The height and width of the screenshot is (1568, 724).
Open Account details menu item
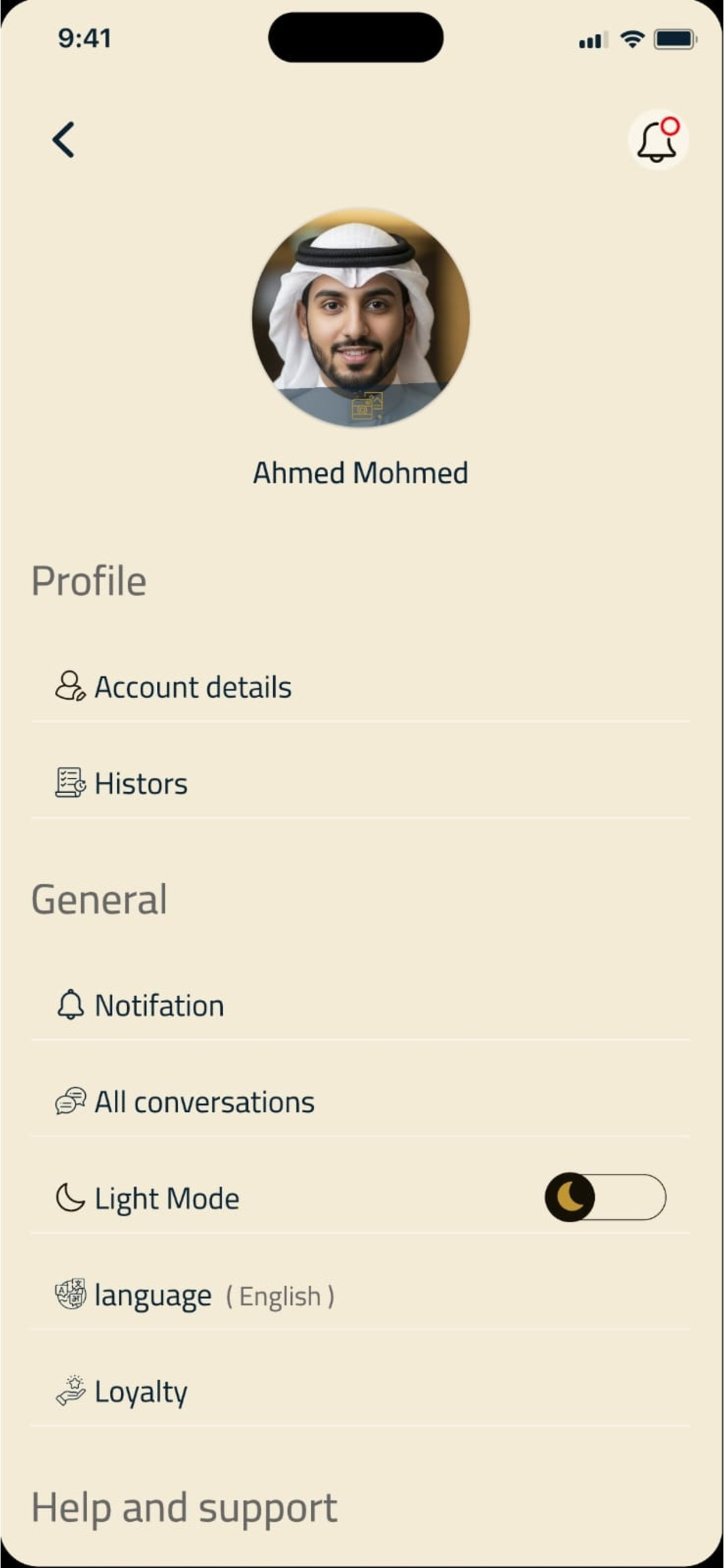(360, 687)
